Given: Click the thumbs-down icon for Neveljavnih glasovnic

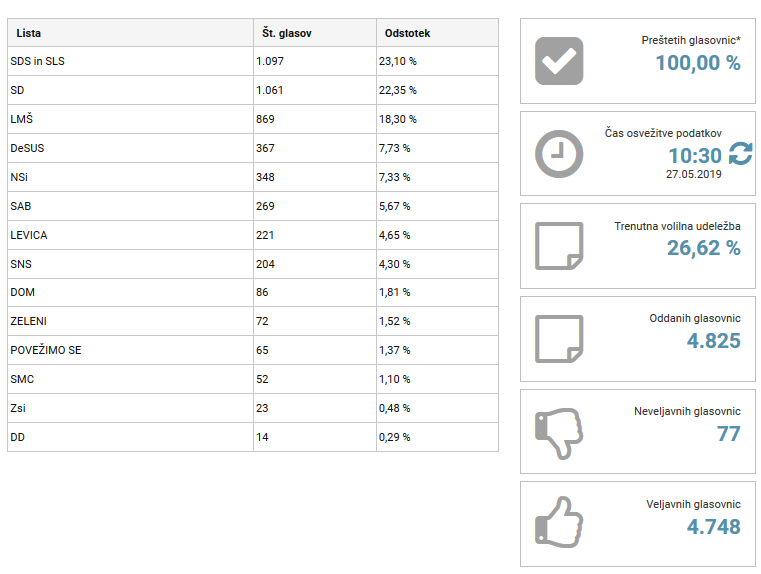Looking at the screenshot, I should pyautogui.click(x=559, y=433).
